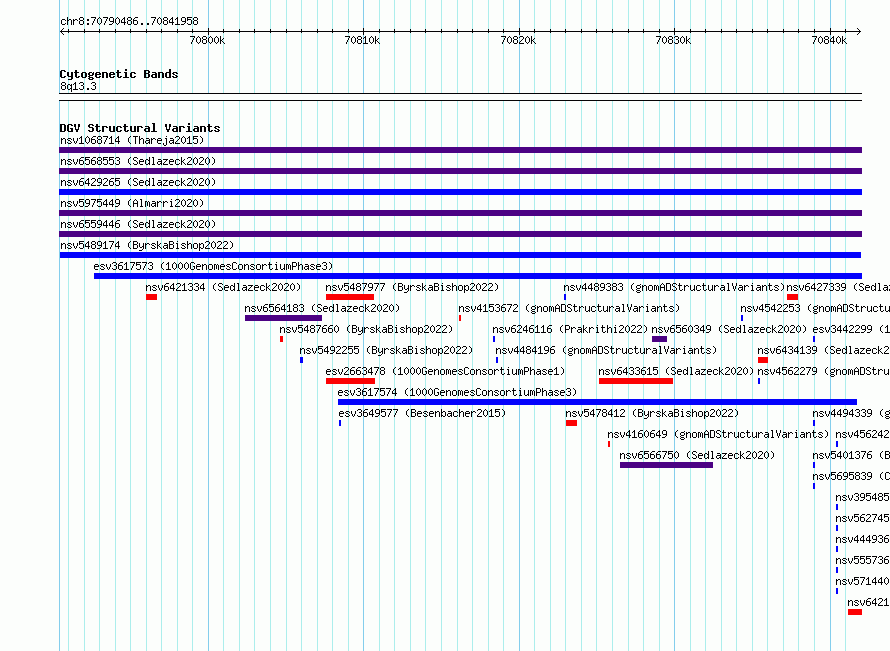
Task: Open esv3617573 (1000GenomesConsortiumPhase3) label
Action: [213, 266]
